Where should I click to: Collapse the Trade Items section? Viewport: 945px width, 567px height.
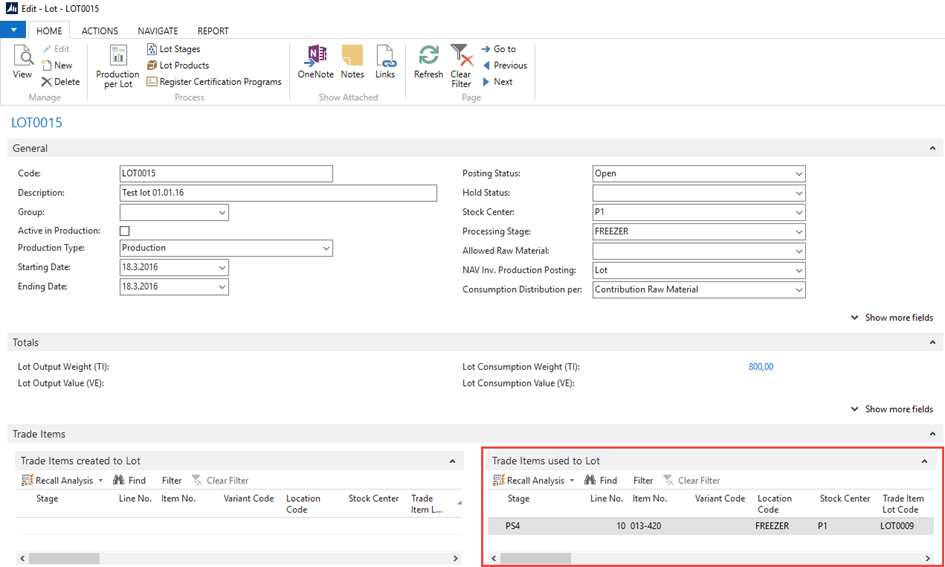pos(932,434)
